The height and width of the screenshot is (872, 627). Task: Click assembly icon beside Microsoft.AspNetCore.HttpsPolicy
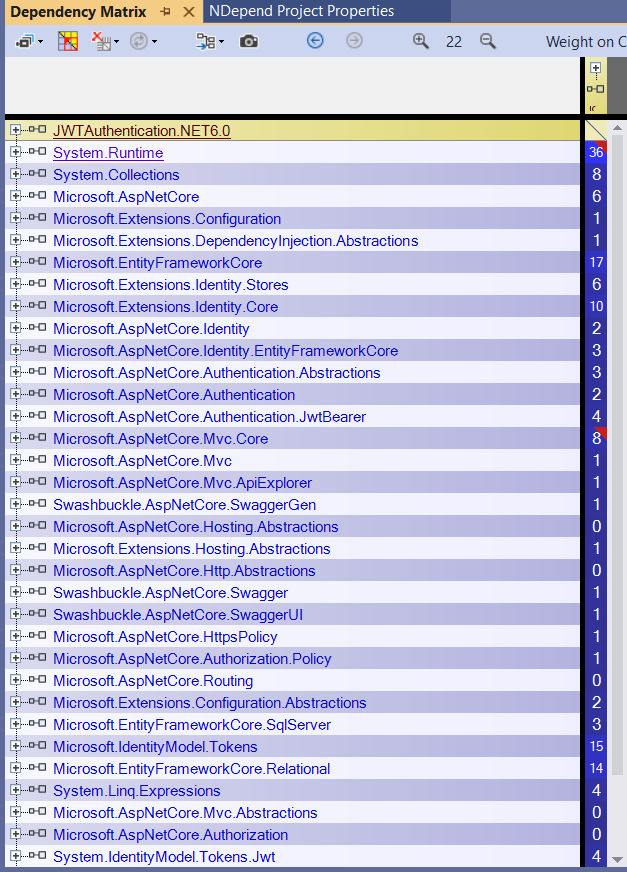point(37,636)
